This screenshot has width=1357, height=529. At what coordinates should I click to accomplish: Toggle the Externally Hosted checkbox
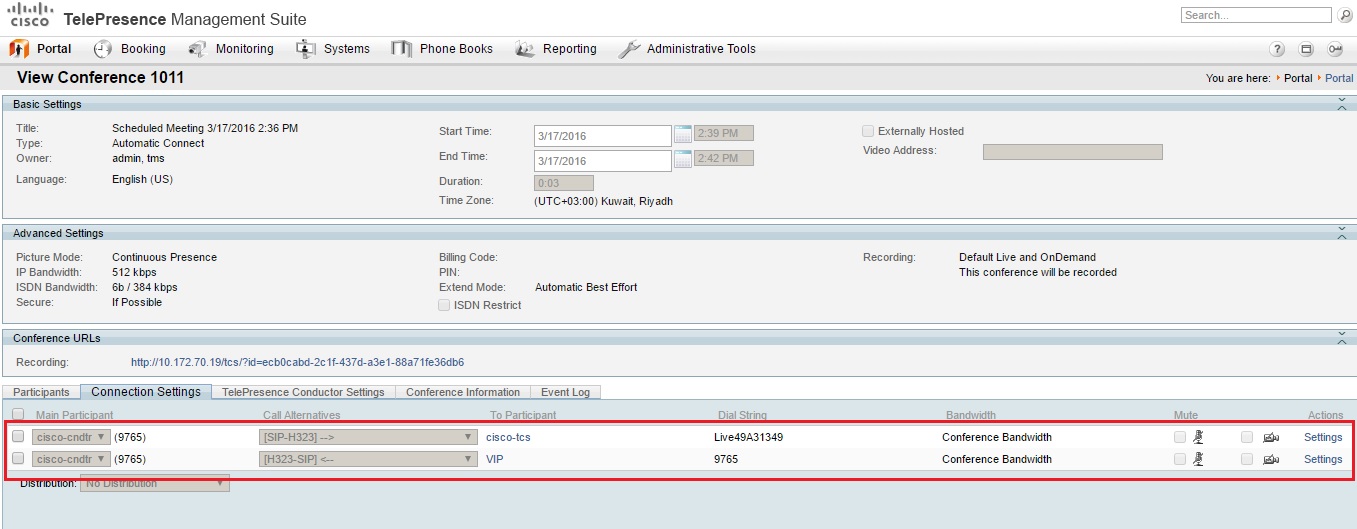pyautogui.click(x=868, y=131)
